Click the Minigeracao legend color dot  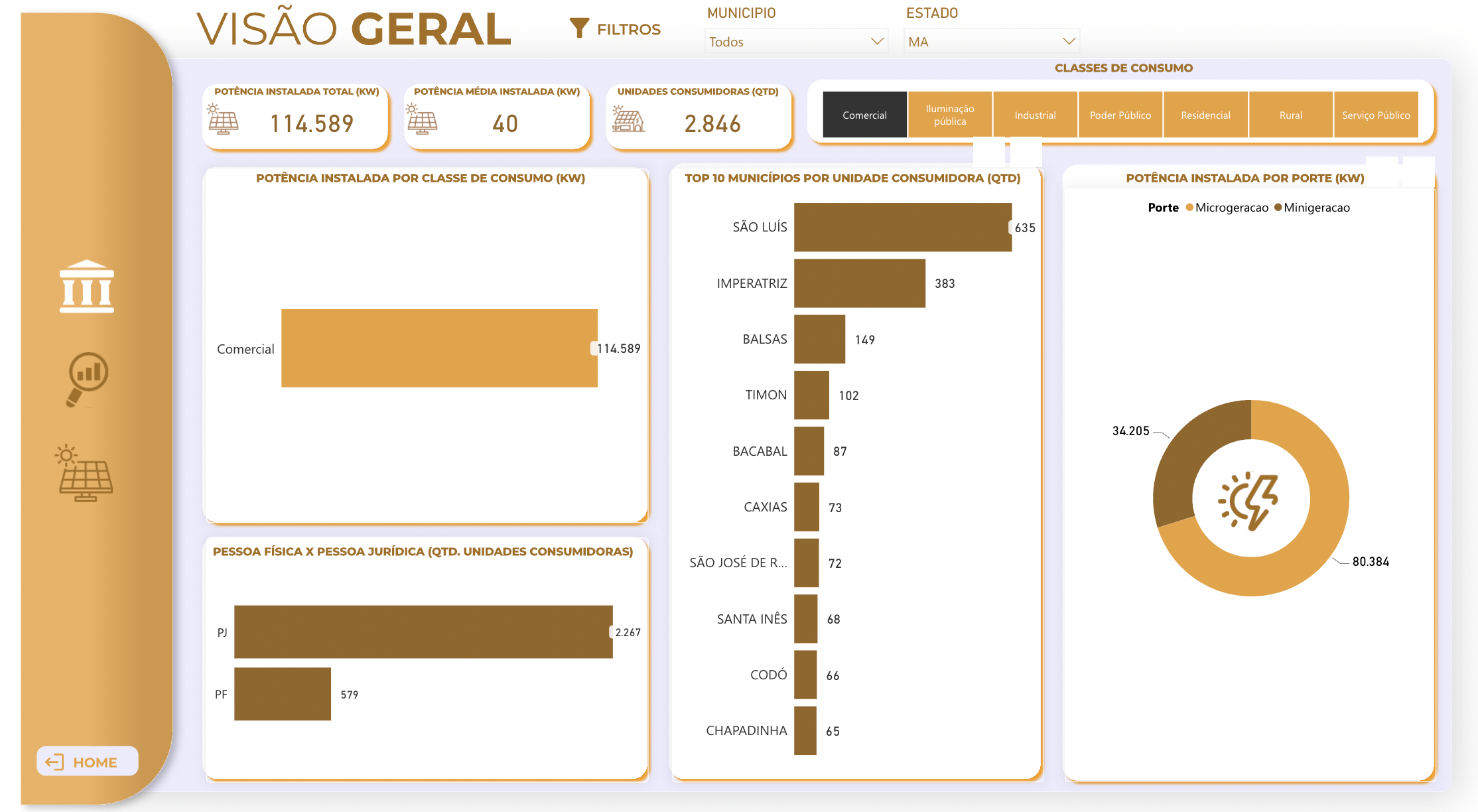point(1278,208)
